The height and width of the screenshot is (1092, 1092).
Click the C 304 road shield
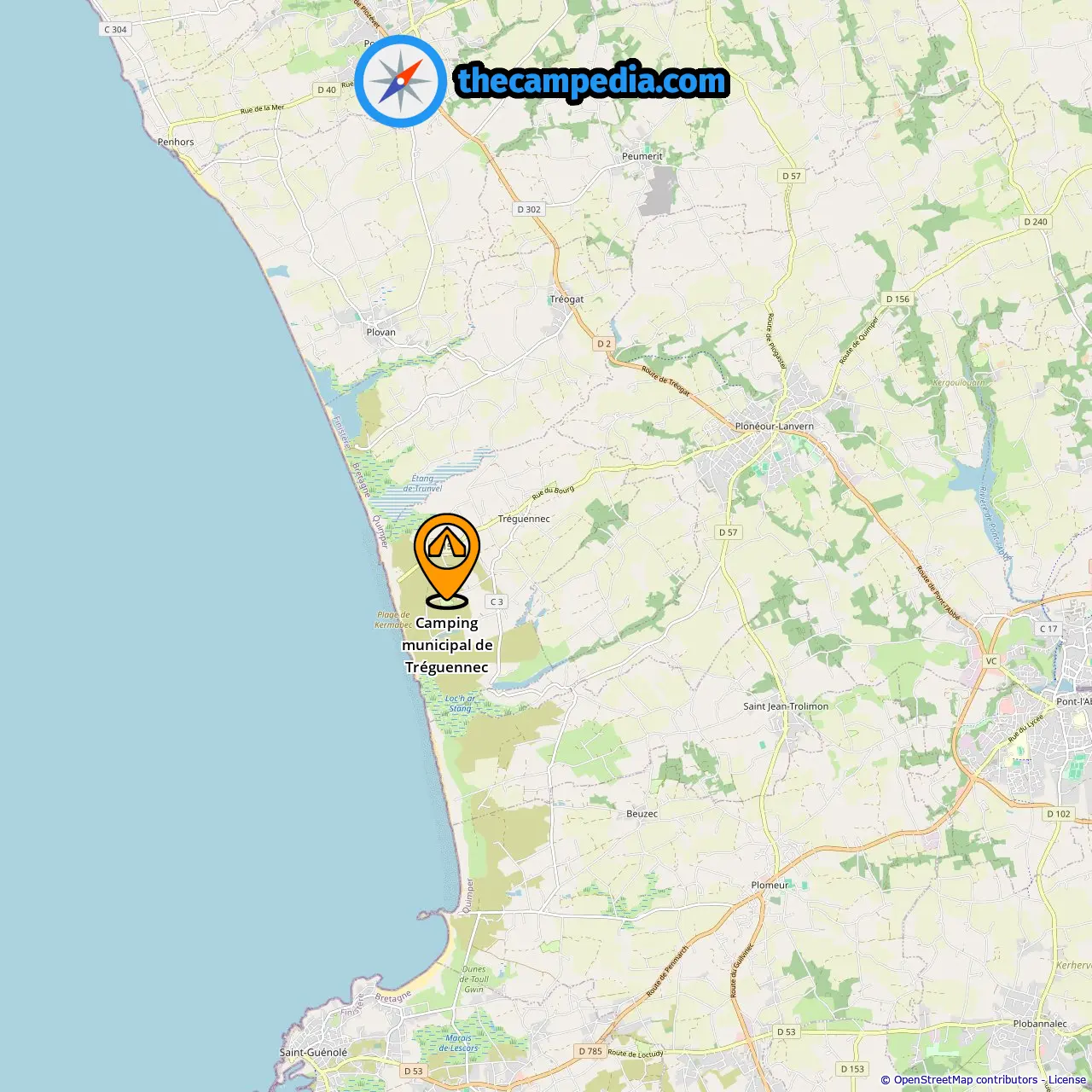(x=115, y=30)
